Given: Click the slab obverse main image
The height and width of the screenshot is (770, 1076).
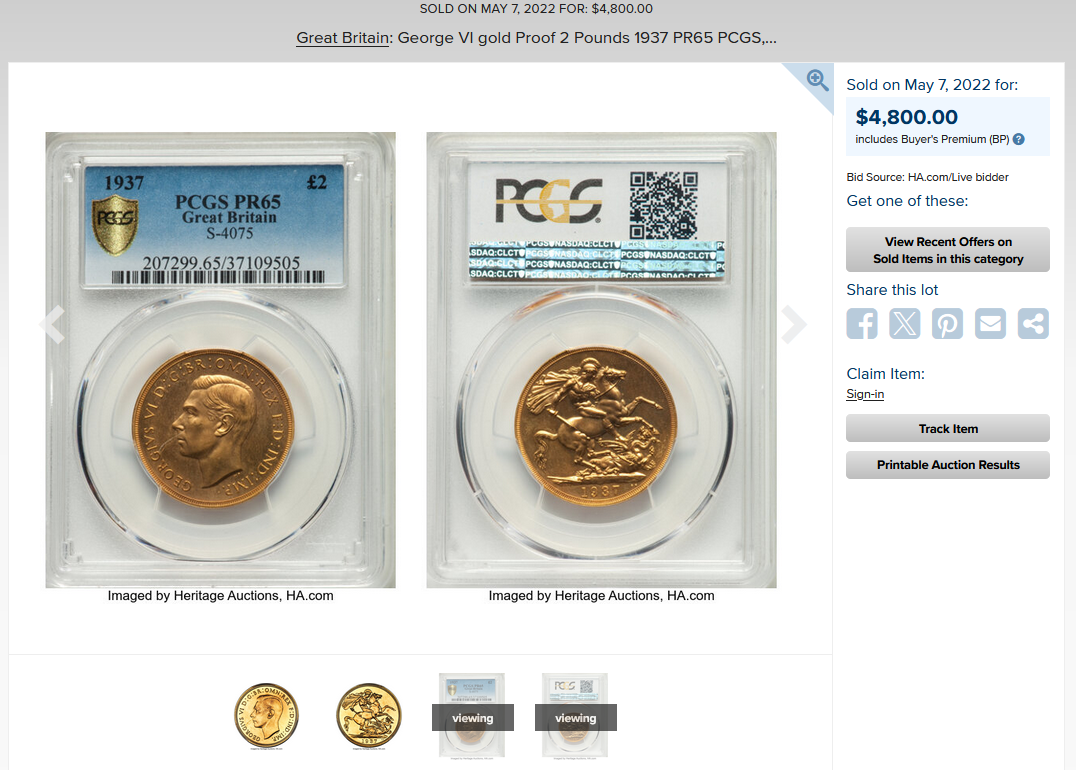Looking at the screenshot, I should pos(220,360).
